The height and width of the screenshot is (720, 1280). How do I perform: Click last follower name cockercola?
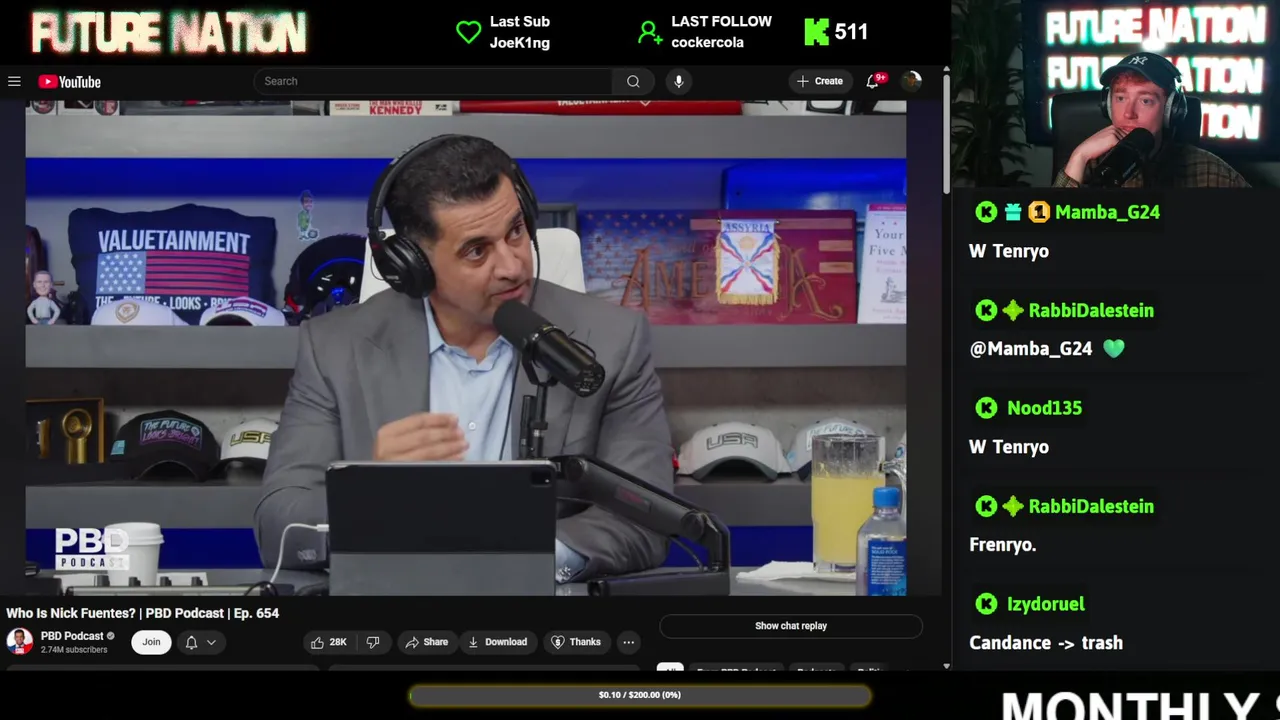point(707,43)
